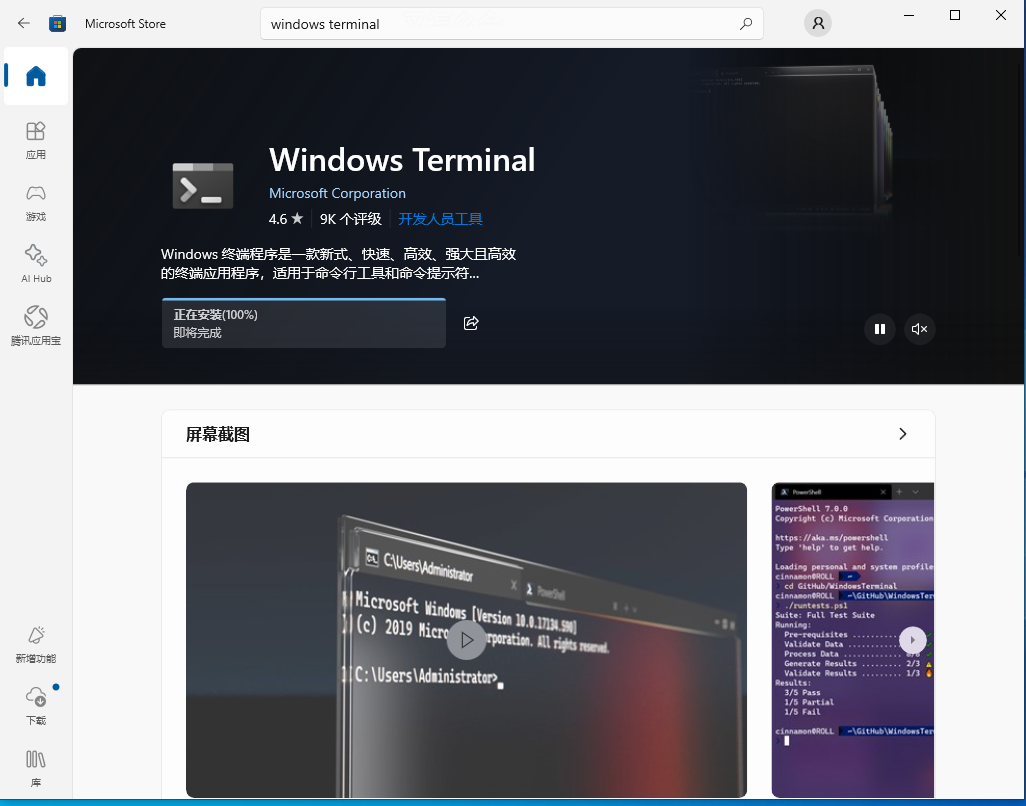Open Microsoft Corporation publisher link
The width and height of the screenshot is (1026, 806).
(338, 193)
